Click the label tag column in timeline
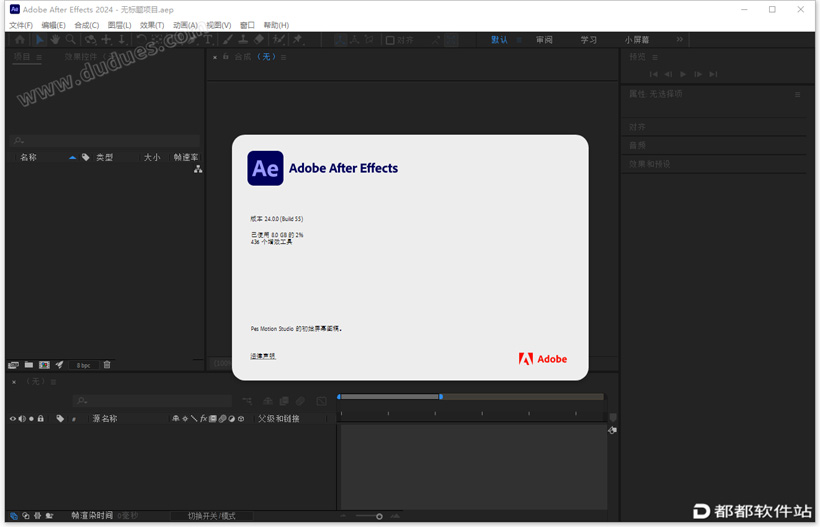The image size is (820, 527). click(60, 418)
